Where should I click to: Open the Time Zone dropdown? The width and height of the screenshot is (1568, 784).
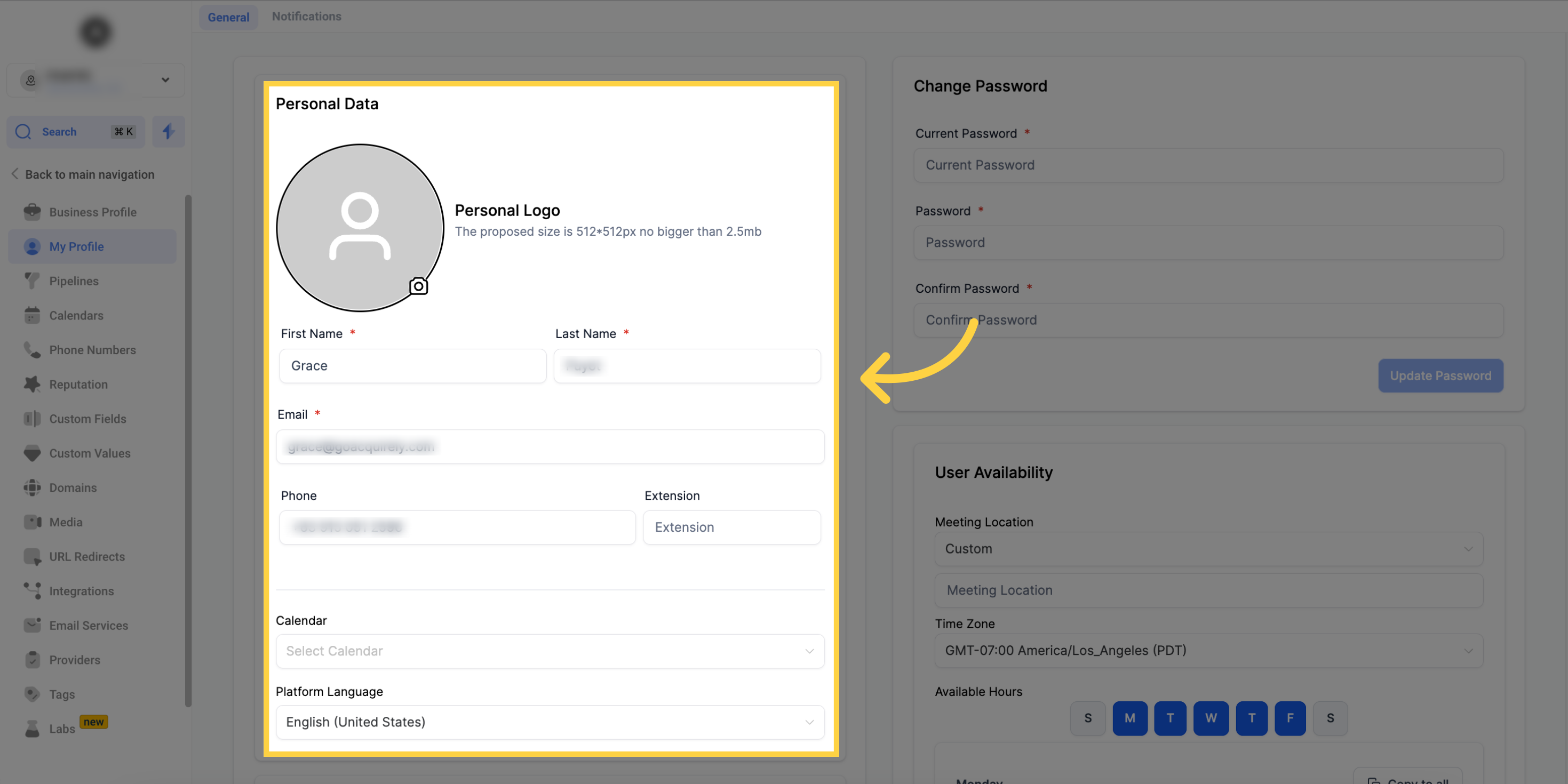click(x=1208, y=651)
